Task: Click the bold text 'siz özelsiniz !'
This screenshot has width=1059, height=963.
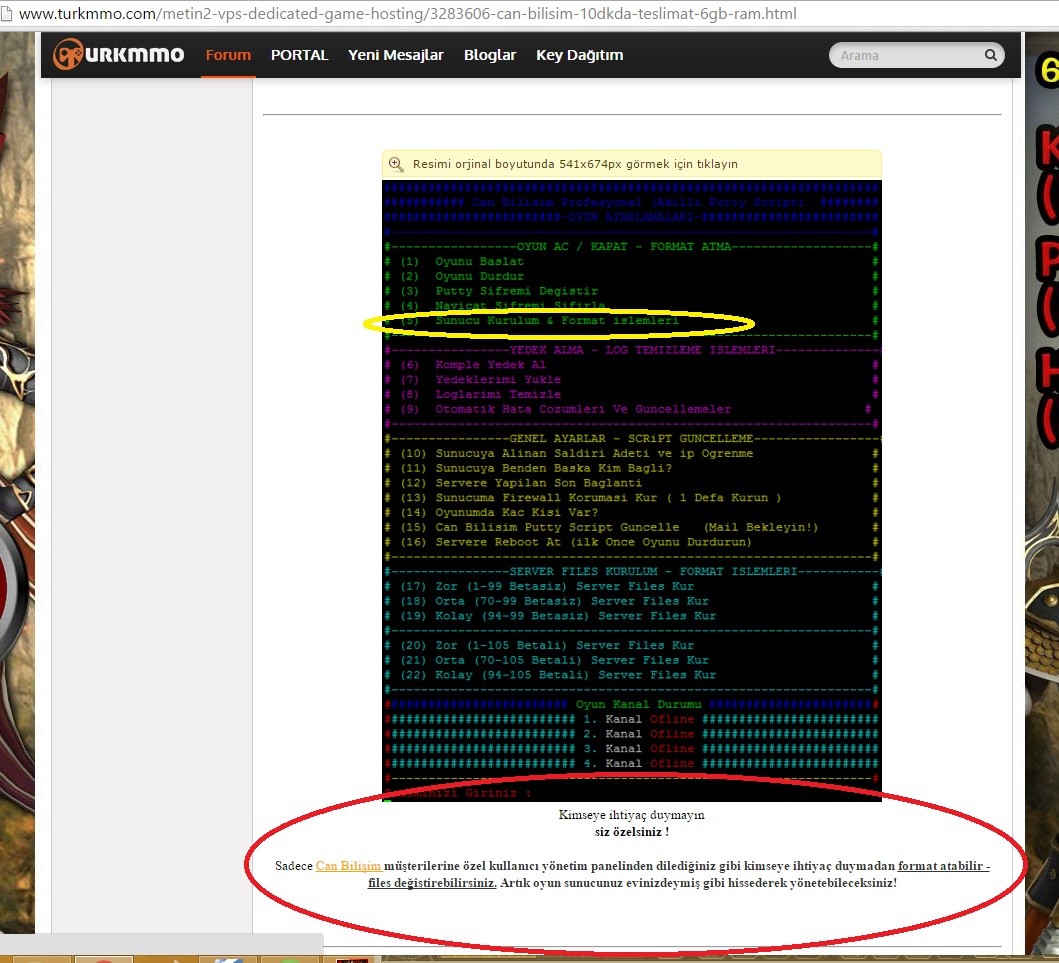Action: coord(631,832)
